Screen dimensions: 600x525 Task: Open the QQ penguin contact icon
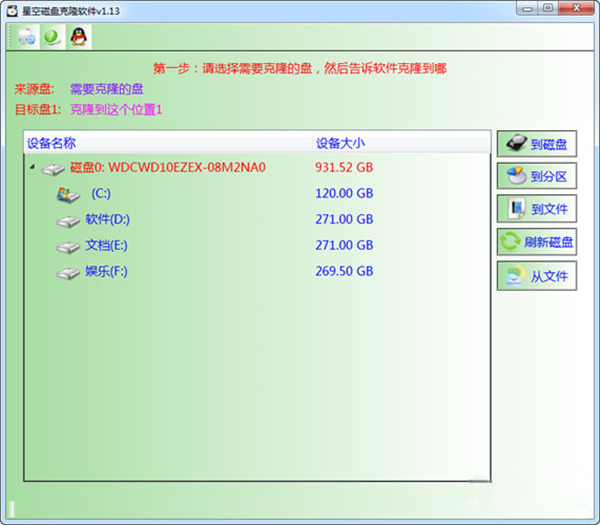click(x=77, y=36)
